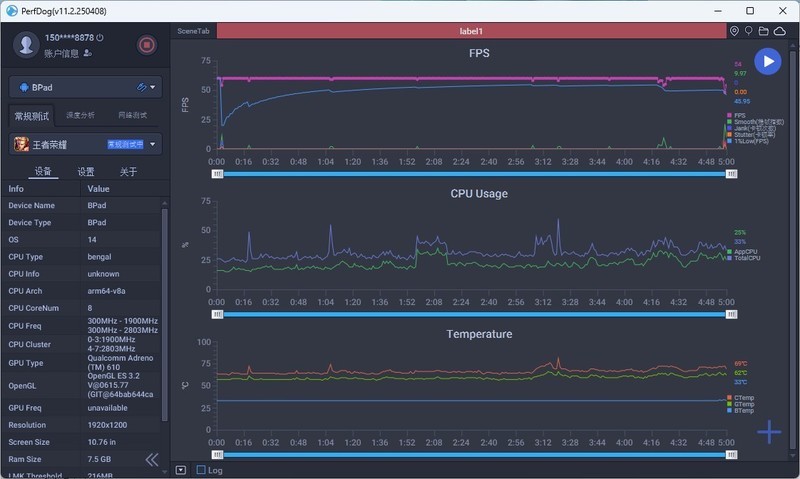Stop recording with the red stop button
The image size is (800, 479).
(x=146, y=44)
